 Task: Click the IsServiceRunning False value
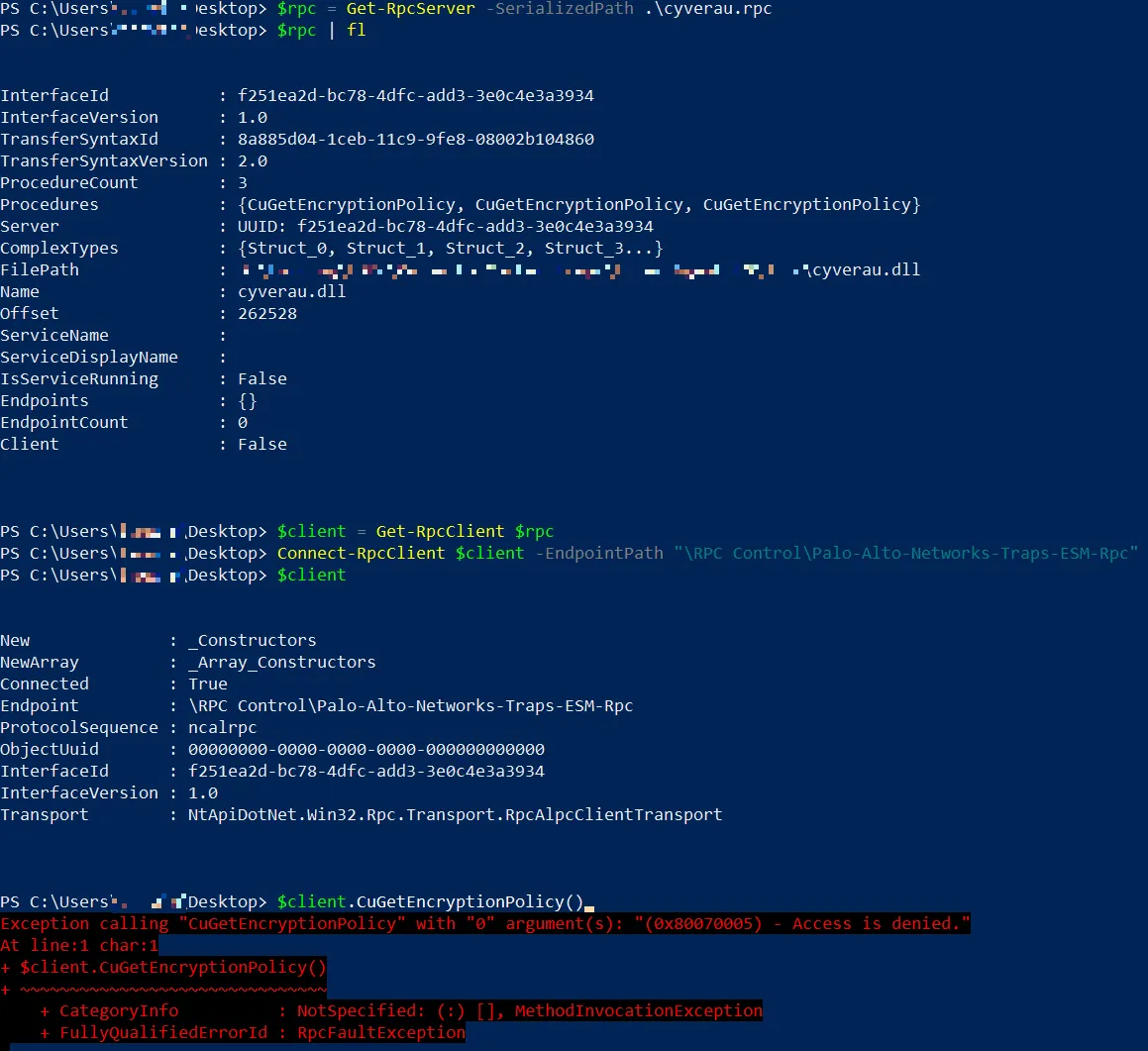click(262, 378)
